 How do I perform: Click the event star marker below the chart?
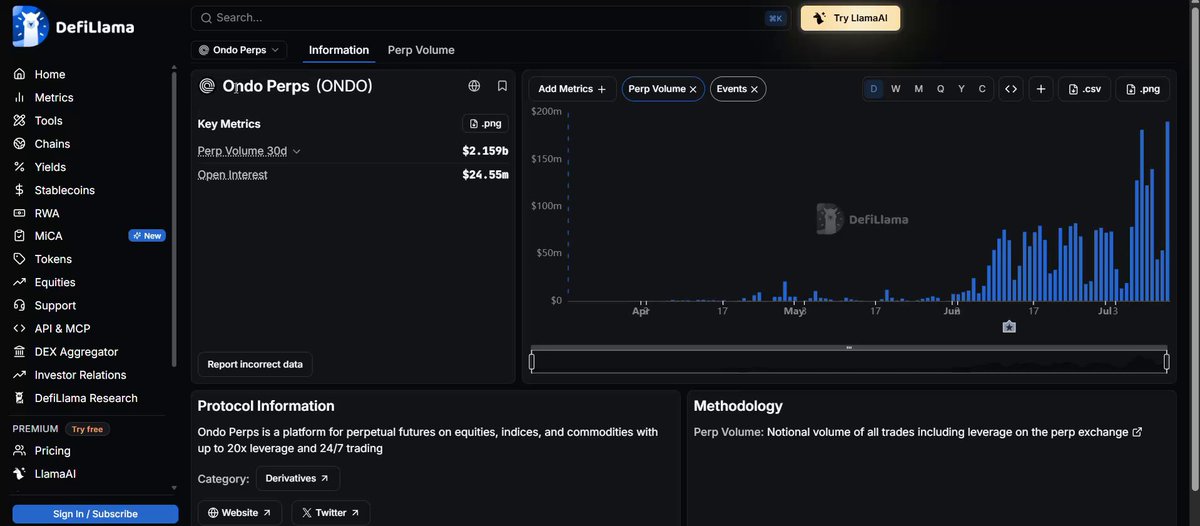pyautogui.click(x=1009, y=326)
